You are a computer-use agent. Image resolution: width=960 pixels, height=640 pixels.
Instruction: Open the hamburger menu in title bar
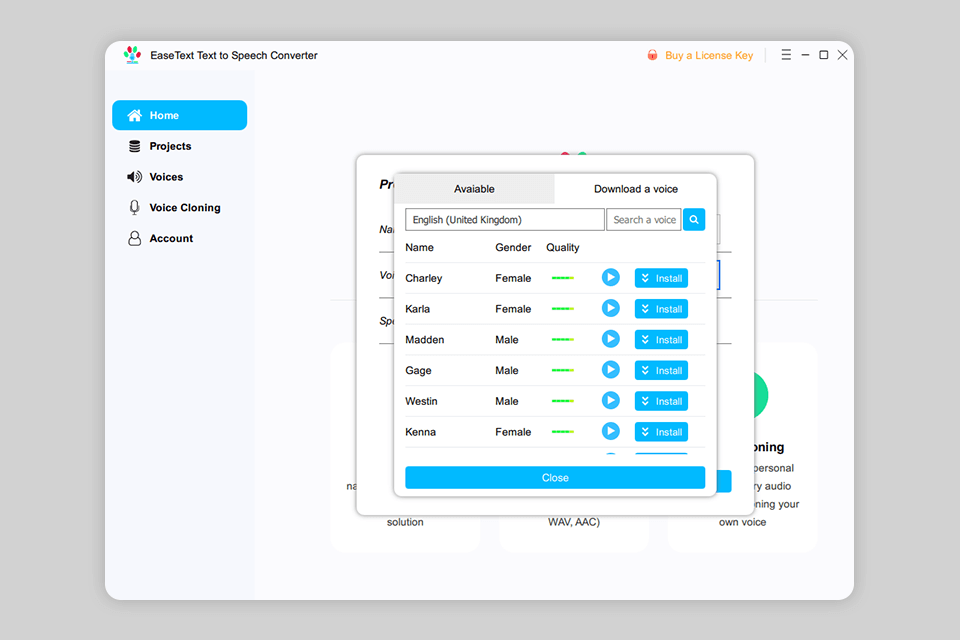(x=786, y=55)
